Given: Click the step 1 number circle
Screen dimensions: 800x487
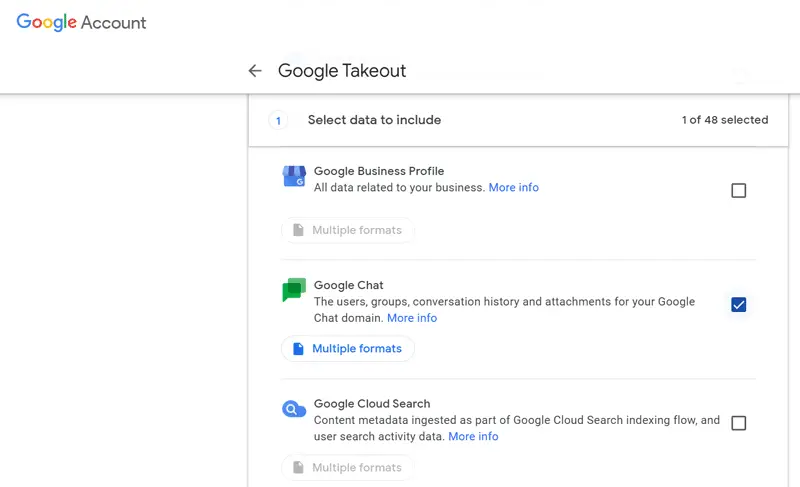Looking at the screenshot, I should (x=279, y=120).
